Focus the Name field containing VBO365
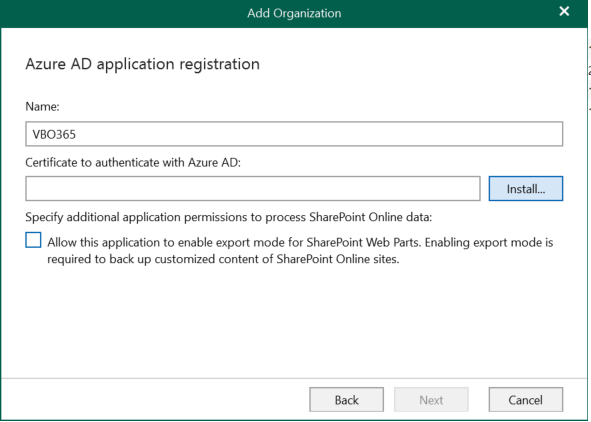Image resolution: width=591 pixels, height=422 pixels. (294, 134)
